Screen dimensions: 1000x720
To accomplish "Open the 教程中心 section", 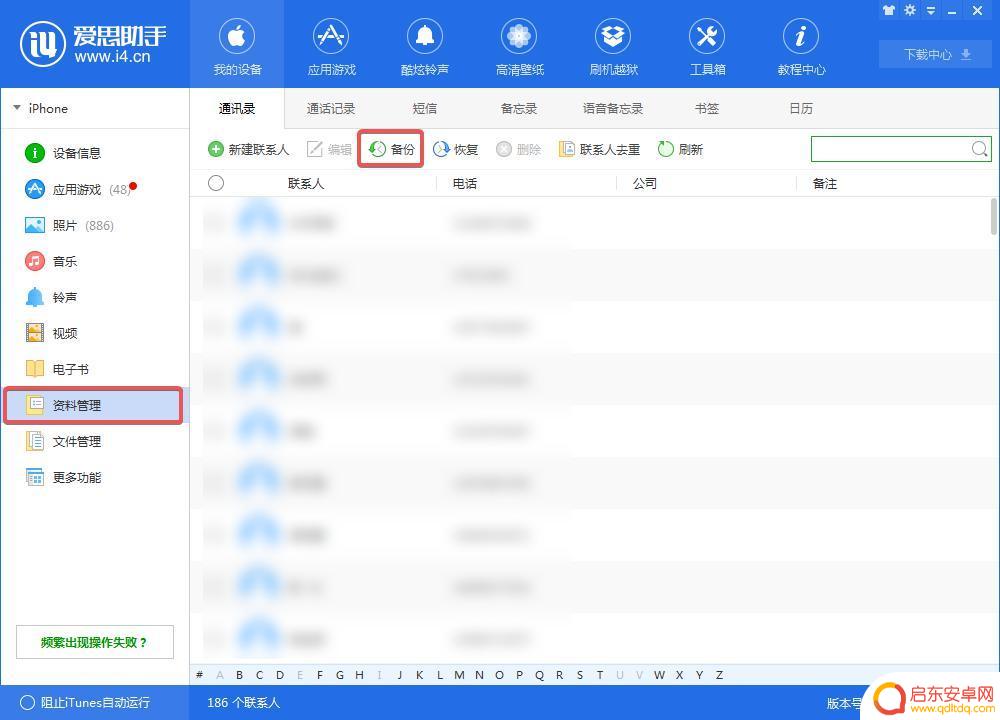I will point(801,46).
